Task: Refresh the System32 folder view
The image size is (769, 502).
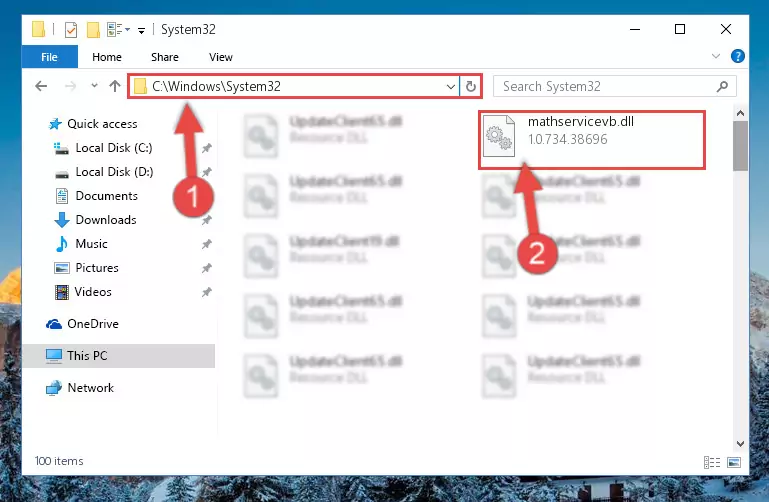Action: (471, 87)
